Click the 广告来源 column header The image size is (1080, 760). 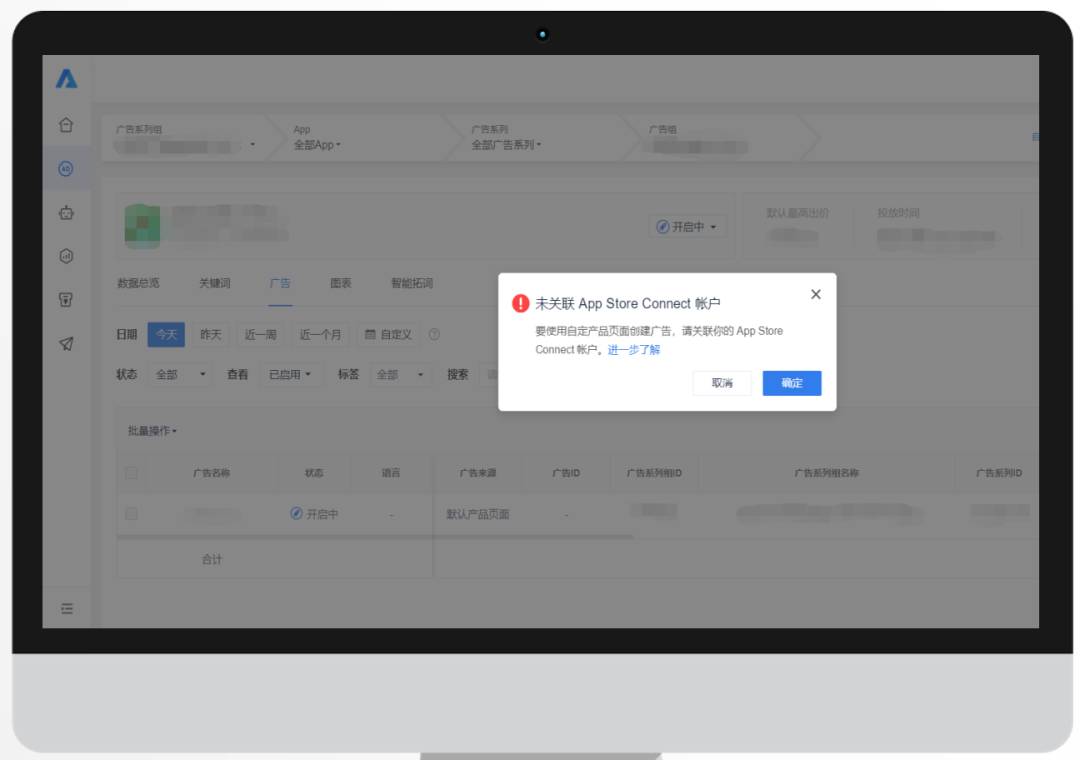coord(478,473)
